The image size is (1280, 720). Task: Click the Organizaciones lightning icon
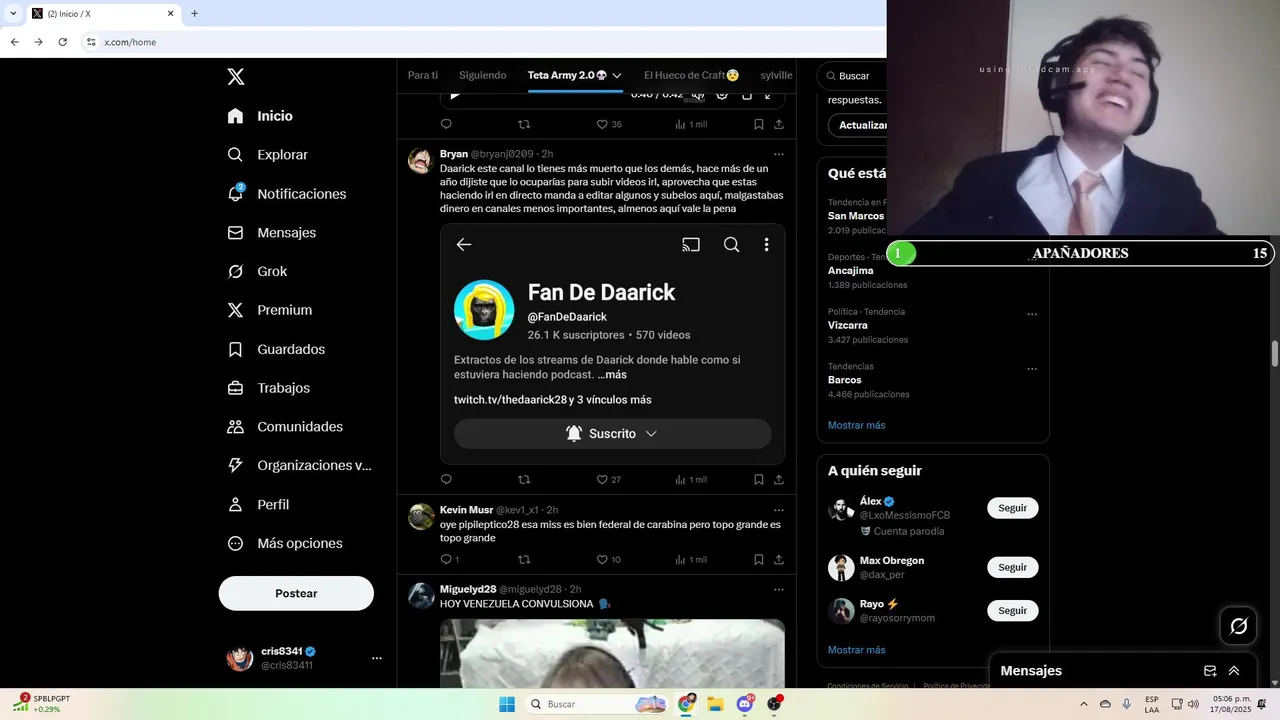[235, 465]
